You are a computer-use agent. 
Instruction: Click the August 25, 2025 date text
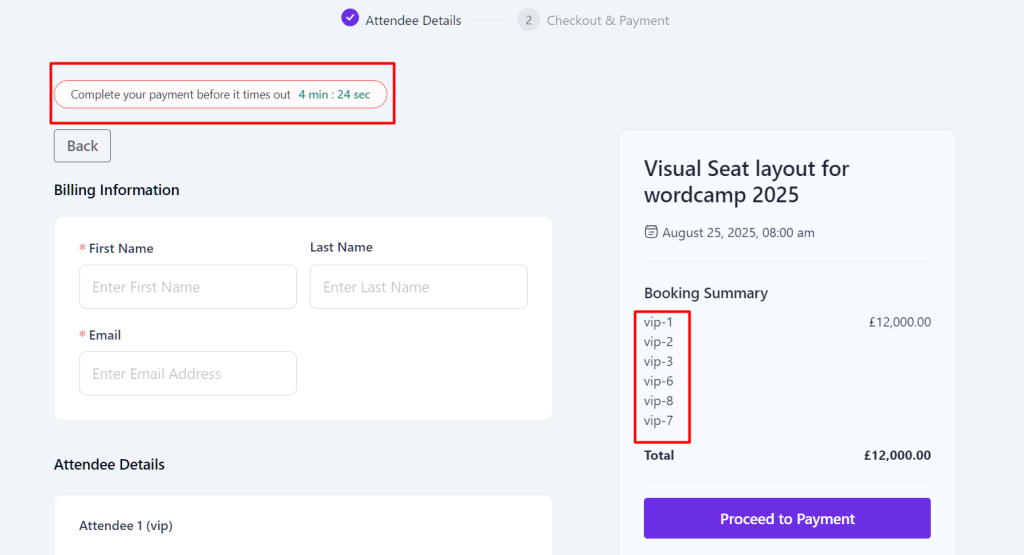pos(738,232)
